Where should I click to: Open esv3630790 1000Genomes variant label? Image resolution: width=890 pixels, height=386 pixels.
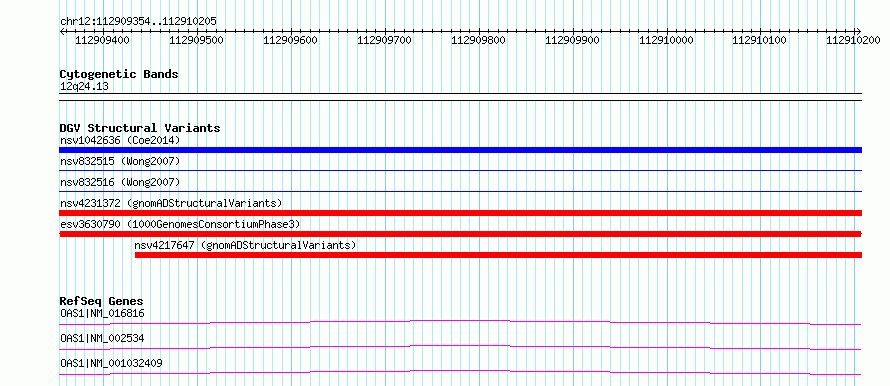[180, 224]
